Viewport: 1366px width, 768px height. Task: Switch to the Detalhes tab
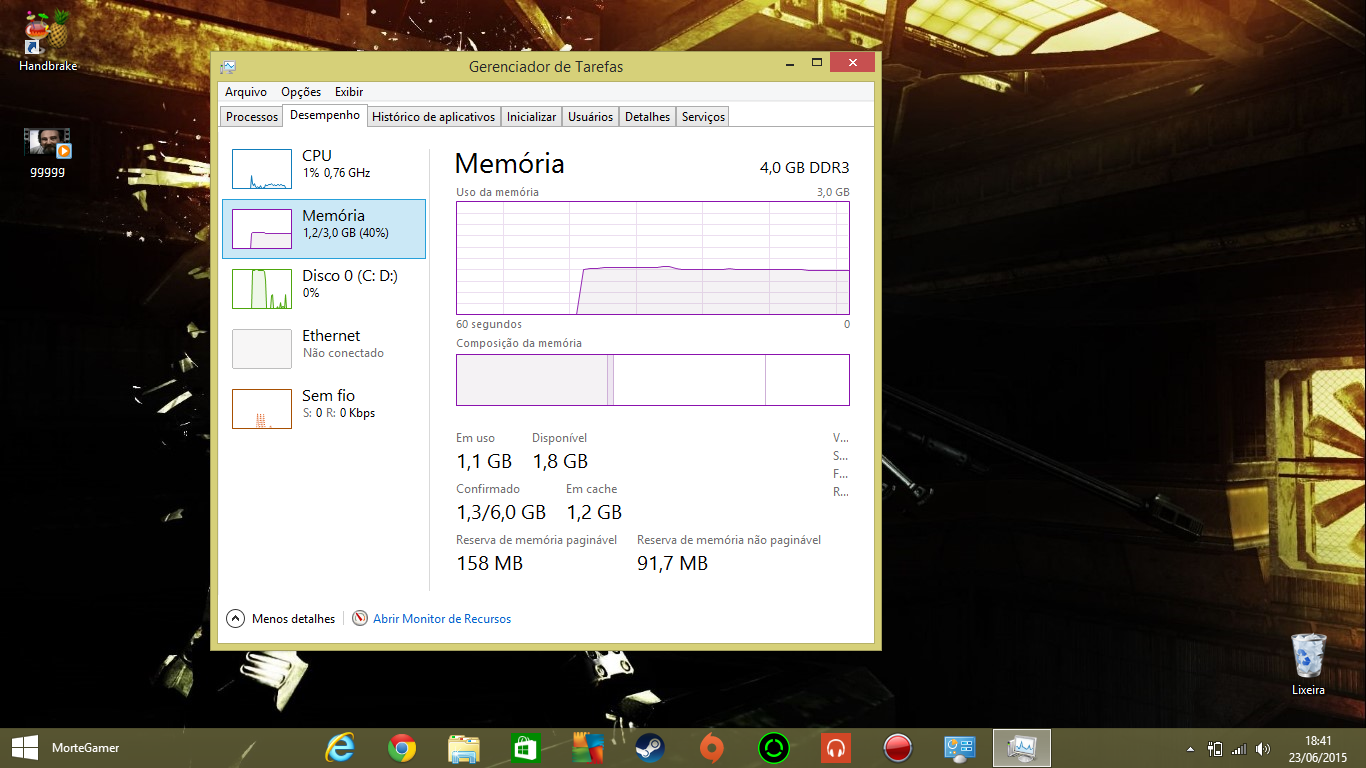pyautogui.click(x=647, y=117)
